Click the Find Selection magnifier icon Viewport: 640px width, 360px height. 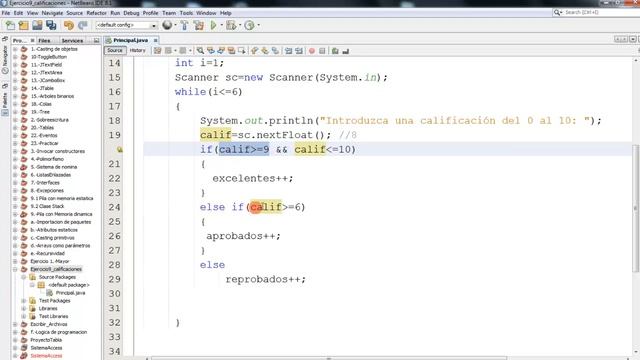pos(200,51)
